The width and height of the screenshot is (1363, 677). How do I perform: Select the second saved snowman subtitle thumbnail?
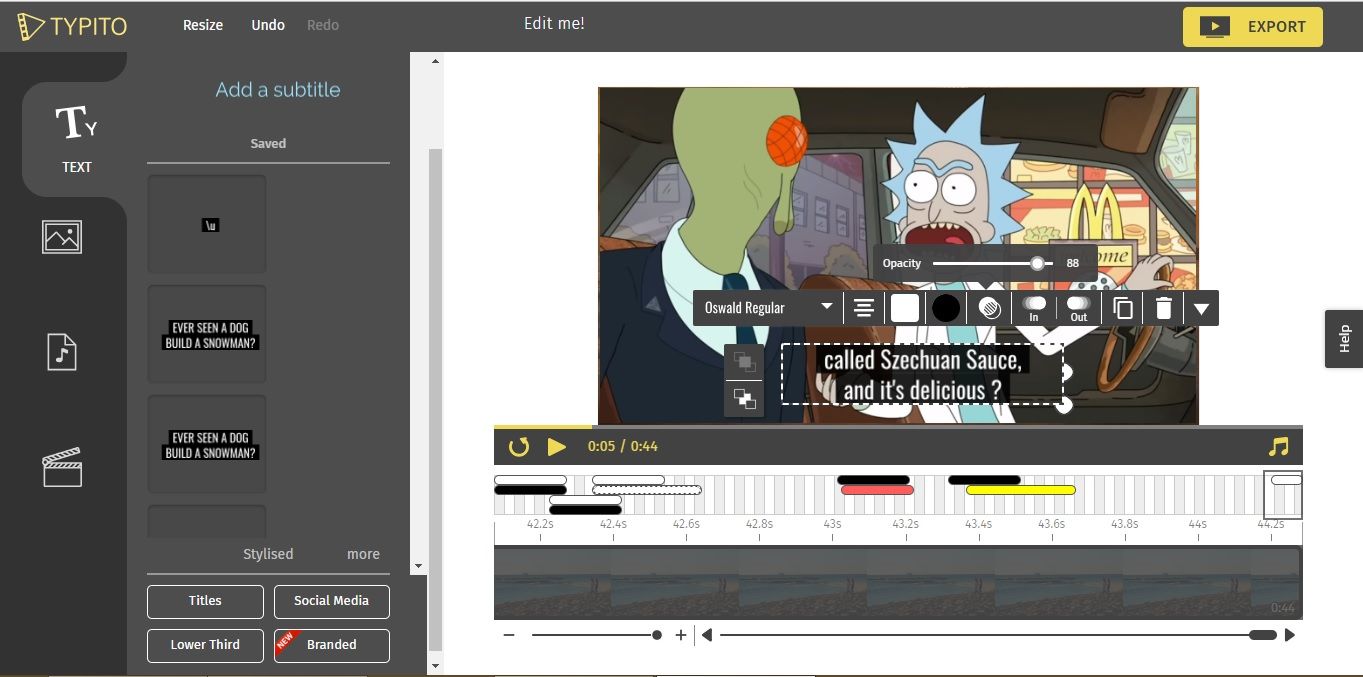[x=207, y=334]
